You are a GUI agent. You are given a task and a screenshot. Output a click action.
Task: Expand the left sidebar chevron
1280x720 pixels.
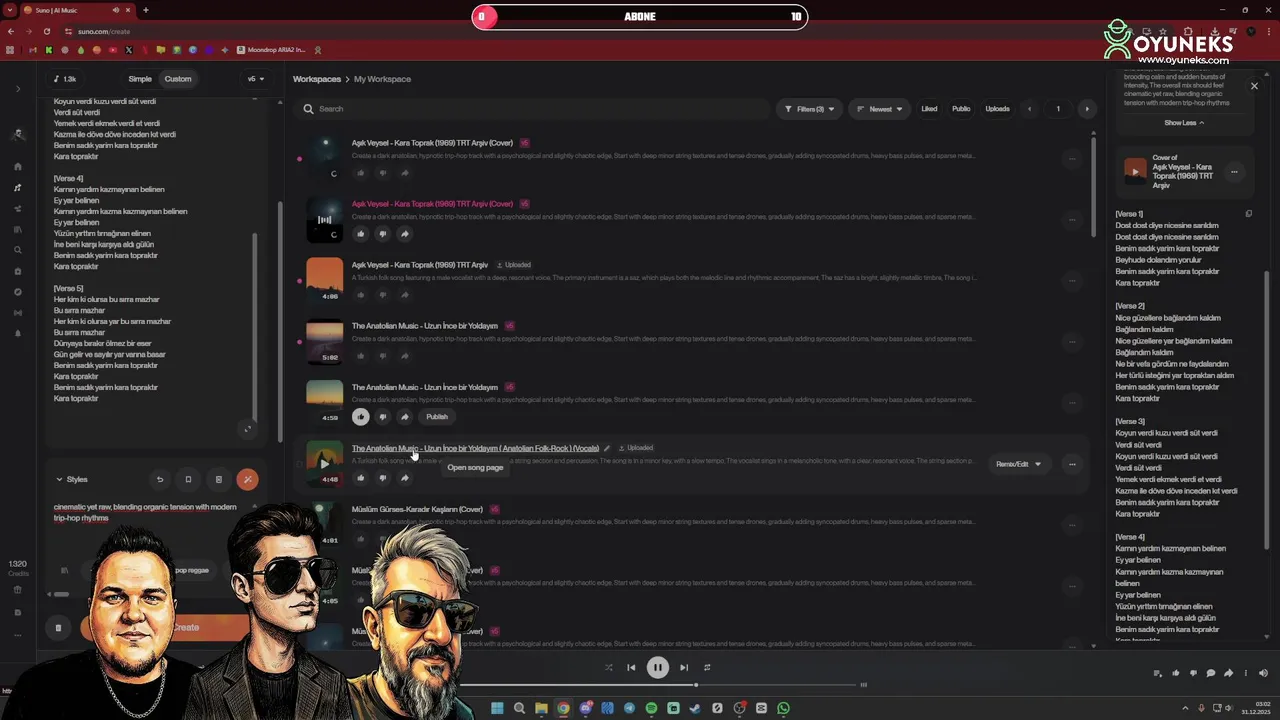tap(18, 89)
